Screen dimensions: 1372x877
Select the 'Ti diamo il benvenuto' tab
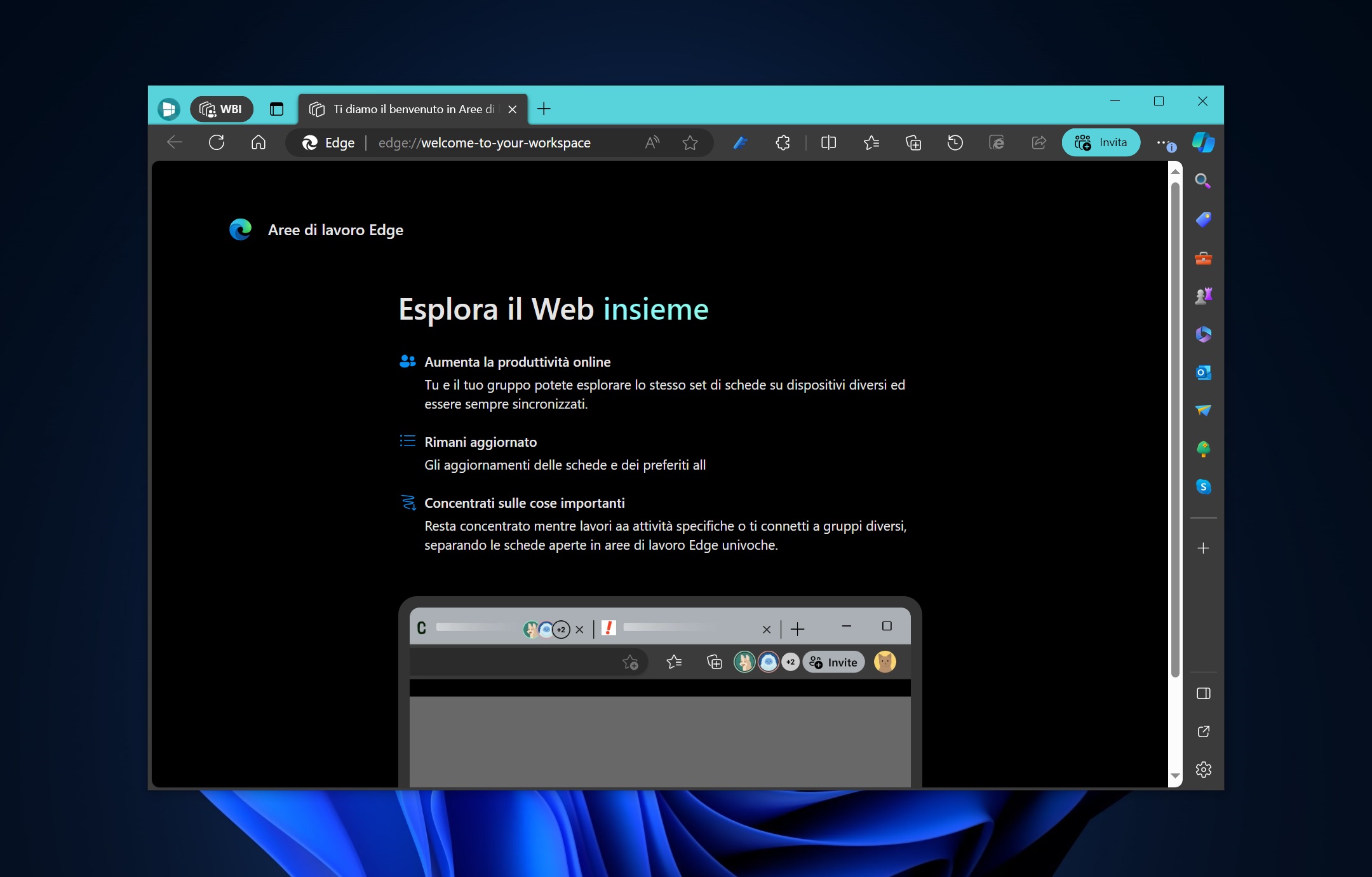pos(413,109)
